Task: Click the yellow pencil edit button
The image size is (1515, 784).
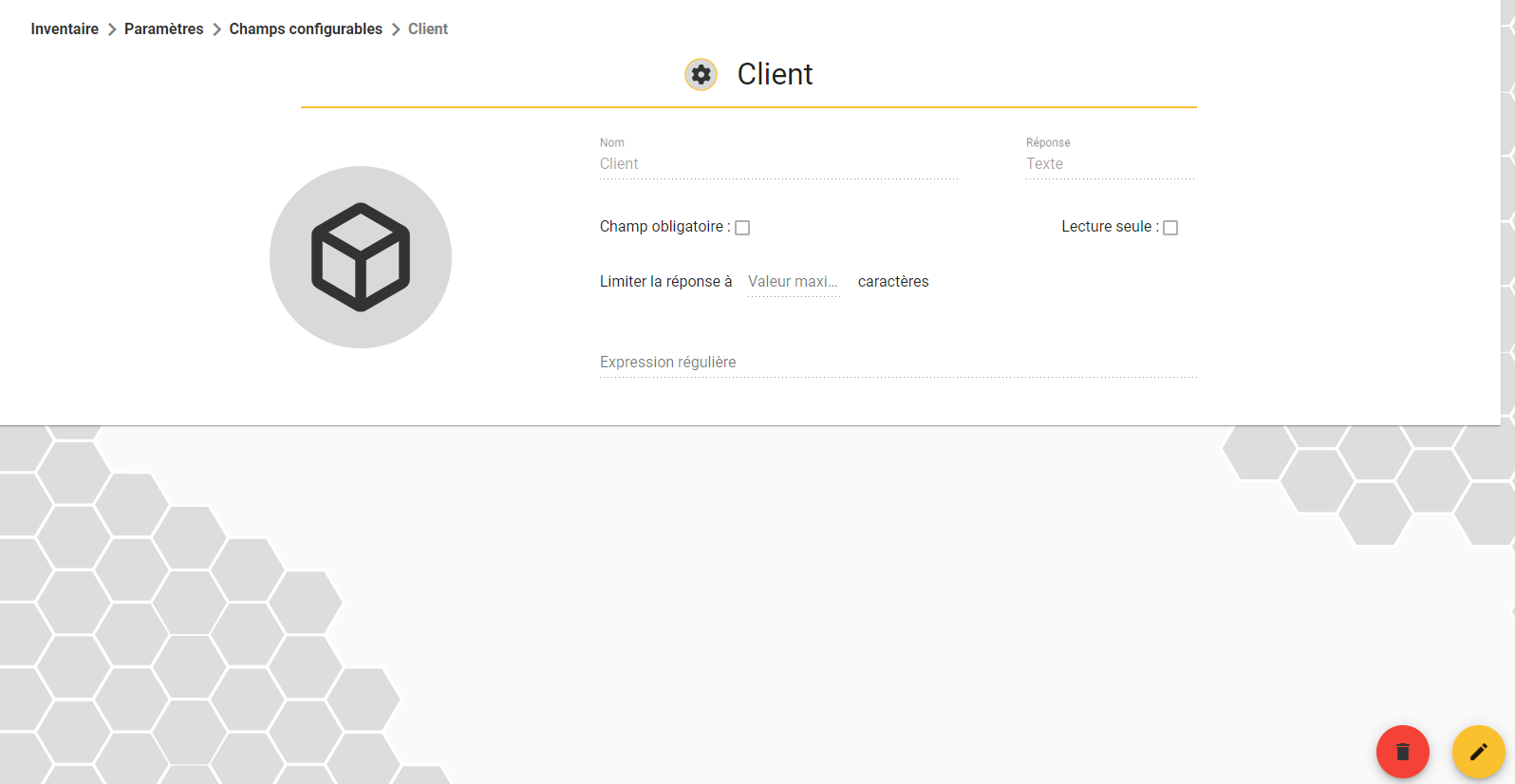Action: pos(1478,752)
